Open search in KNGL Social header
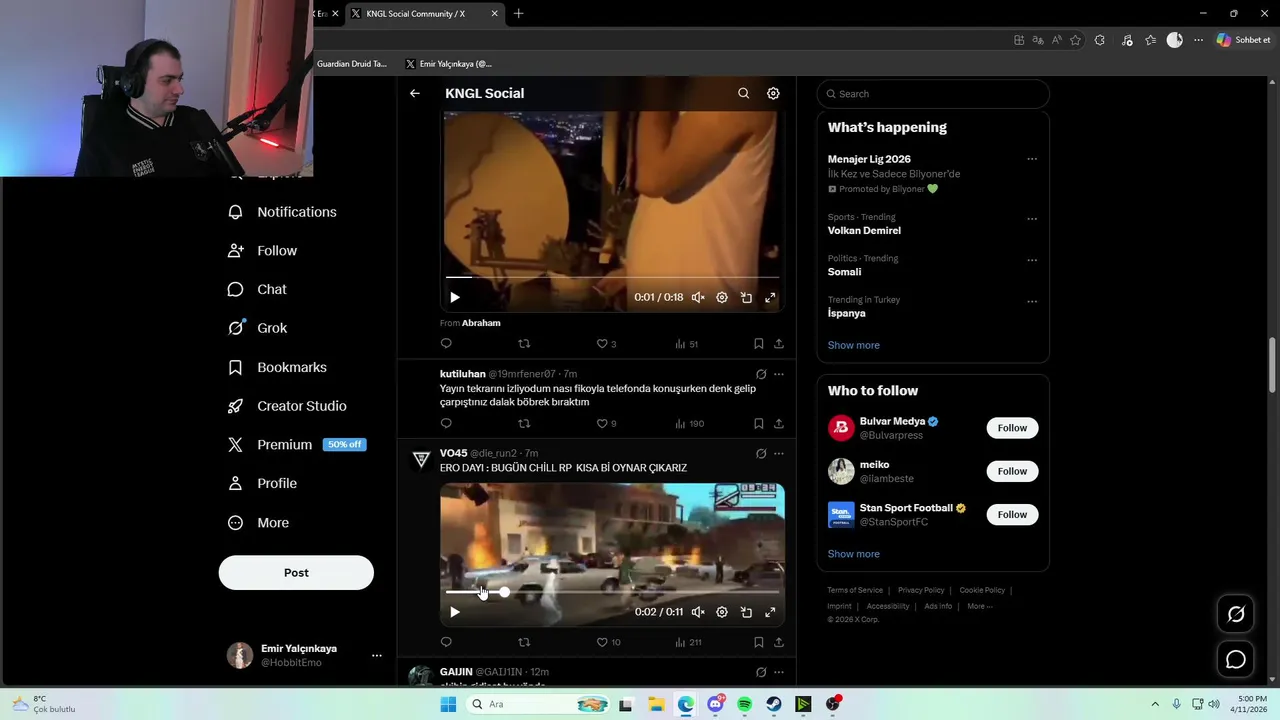Image resolution: width=1280 pixels, height=720 pixels. click(x=743, y=93)
